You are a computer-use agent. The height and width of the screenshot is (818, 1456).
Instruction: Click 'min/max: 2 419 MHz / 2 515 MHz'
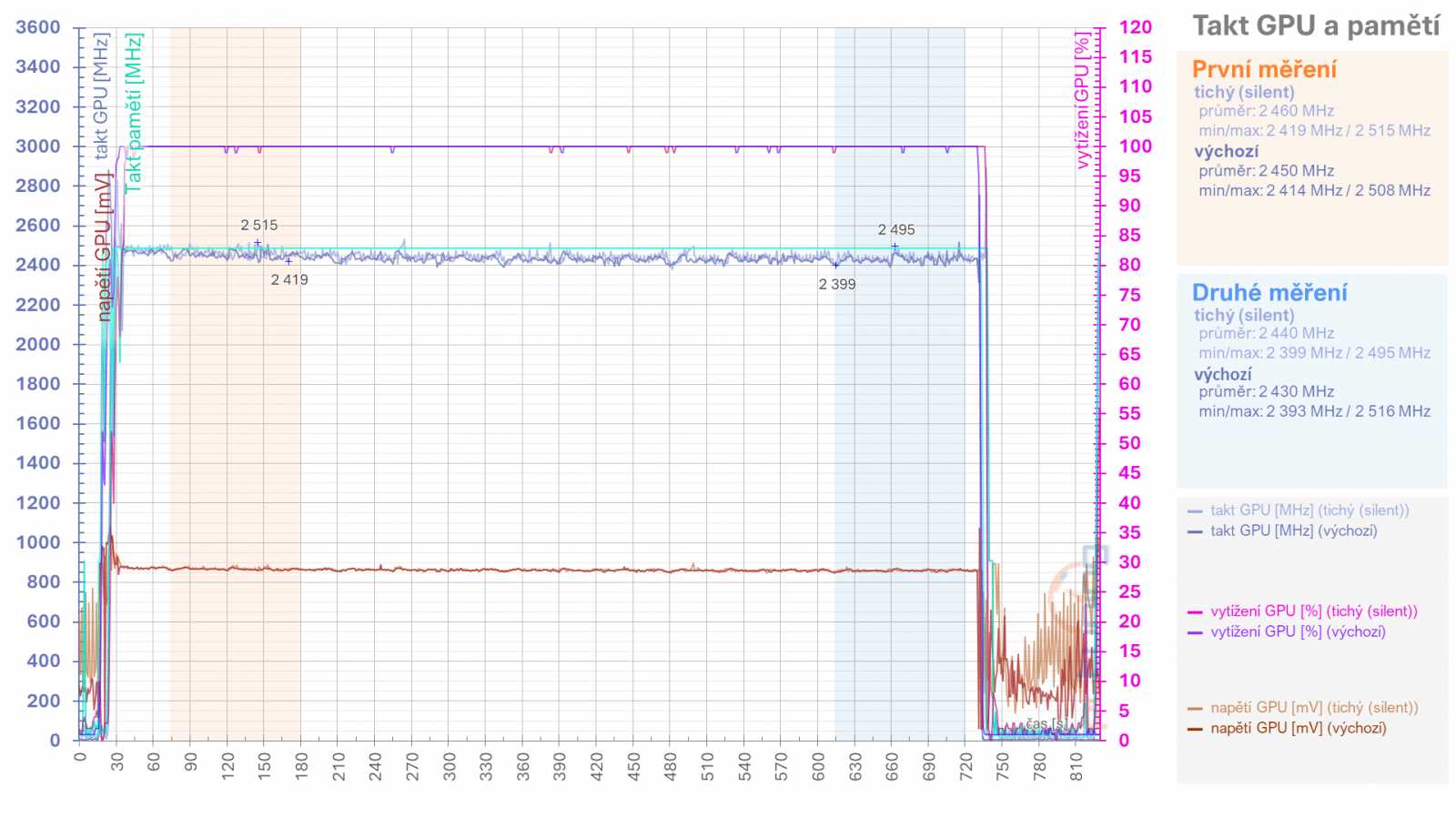[1314, 130]
